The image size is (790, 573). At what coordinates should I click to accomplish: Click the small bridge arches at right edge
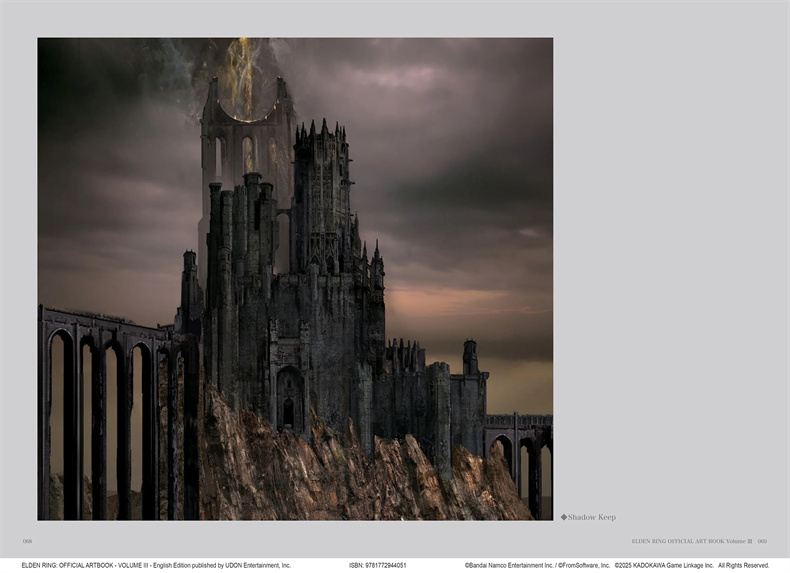(525, 455)
